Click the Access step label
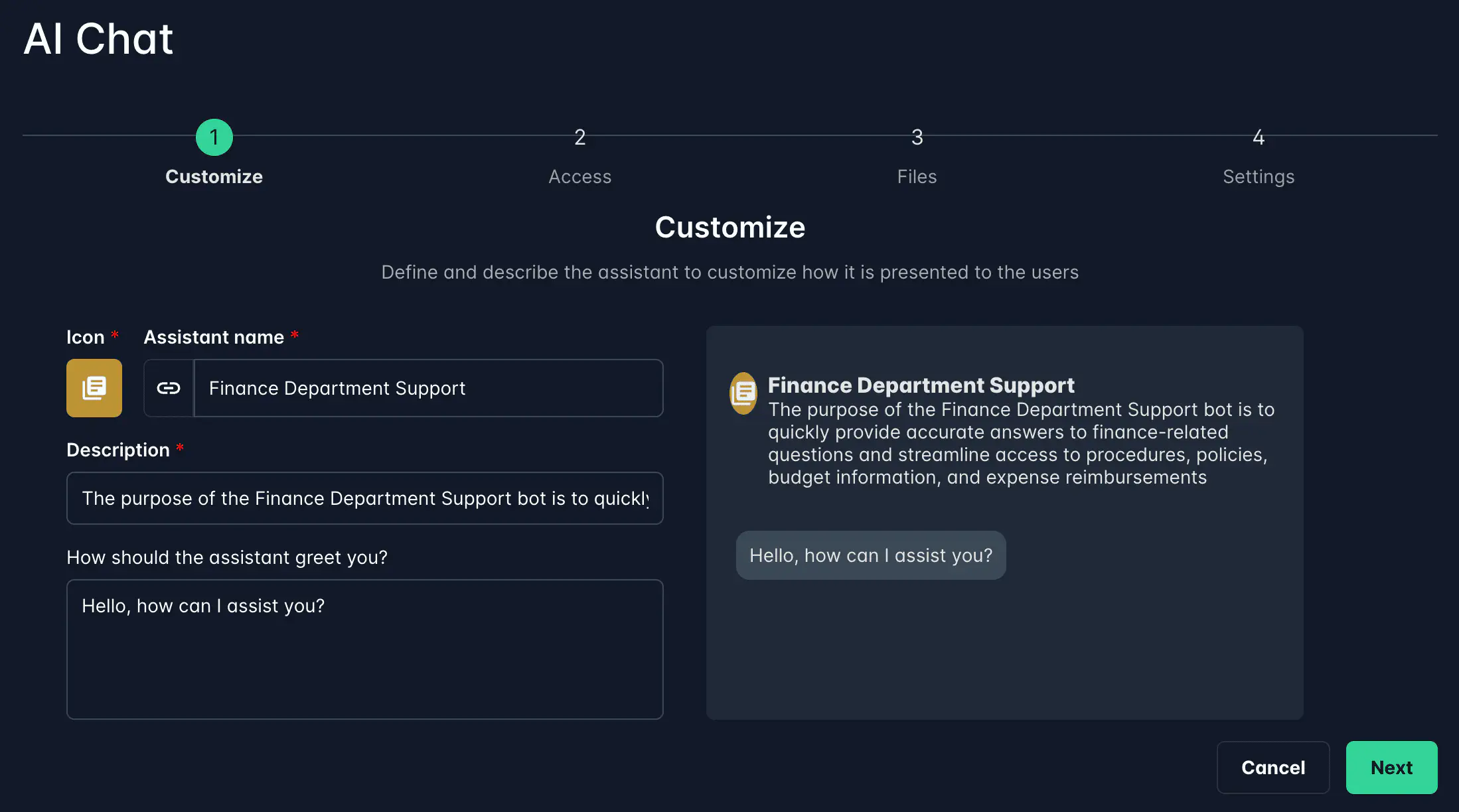 (579, 176)
